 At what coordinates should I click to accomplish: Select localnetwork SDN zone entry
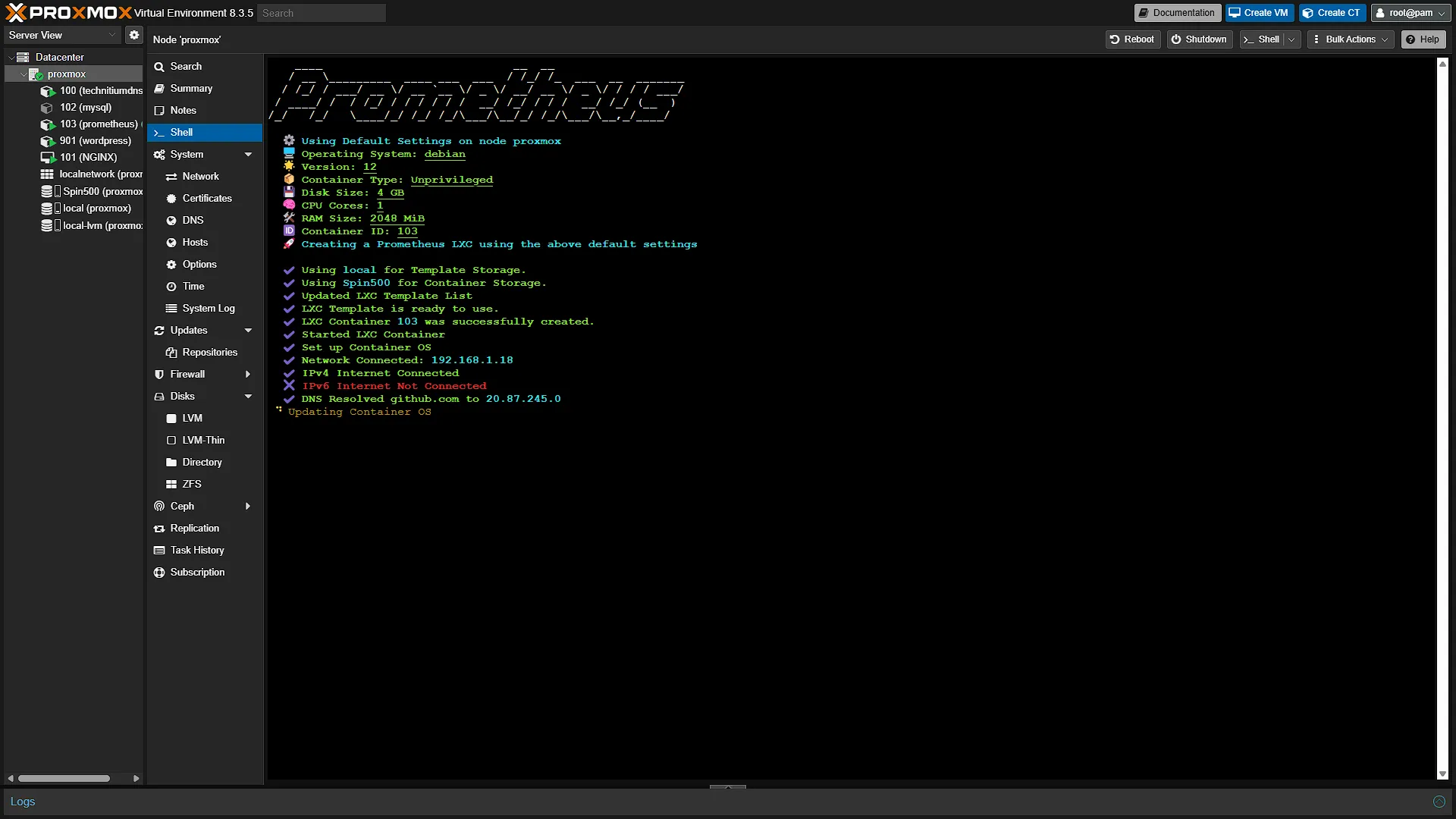[92, 174]
